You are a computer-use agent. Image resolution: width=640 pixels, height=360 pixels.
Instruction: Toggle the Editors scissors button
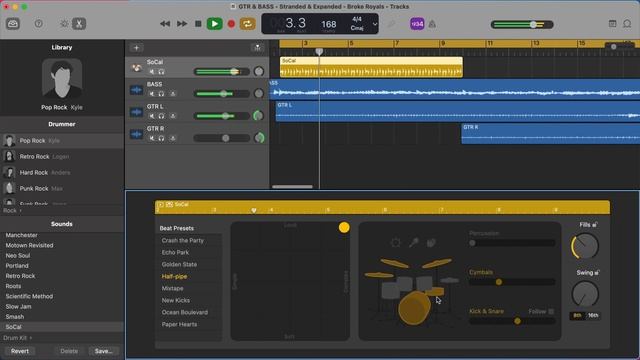79,24
